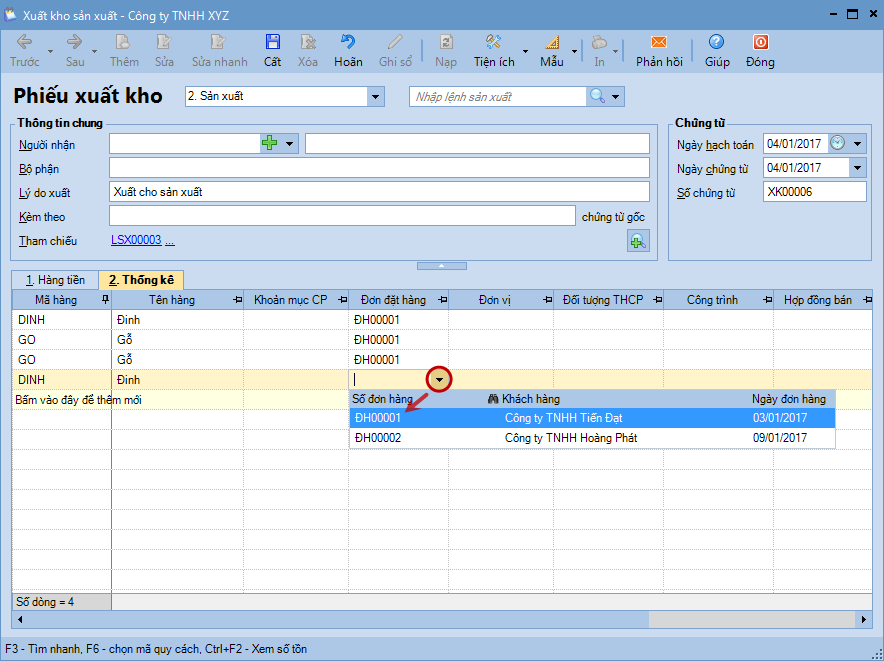Image resolution: width=884 pixels, height=661 pixels.
Task: Open the Ngày chứng từ date dropdown
Action: [x=857, y=168]
